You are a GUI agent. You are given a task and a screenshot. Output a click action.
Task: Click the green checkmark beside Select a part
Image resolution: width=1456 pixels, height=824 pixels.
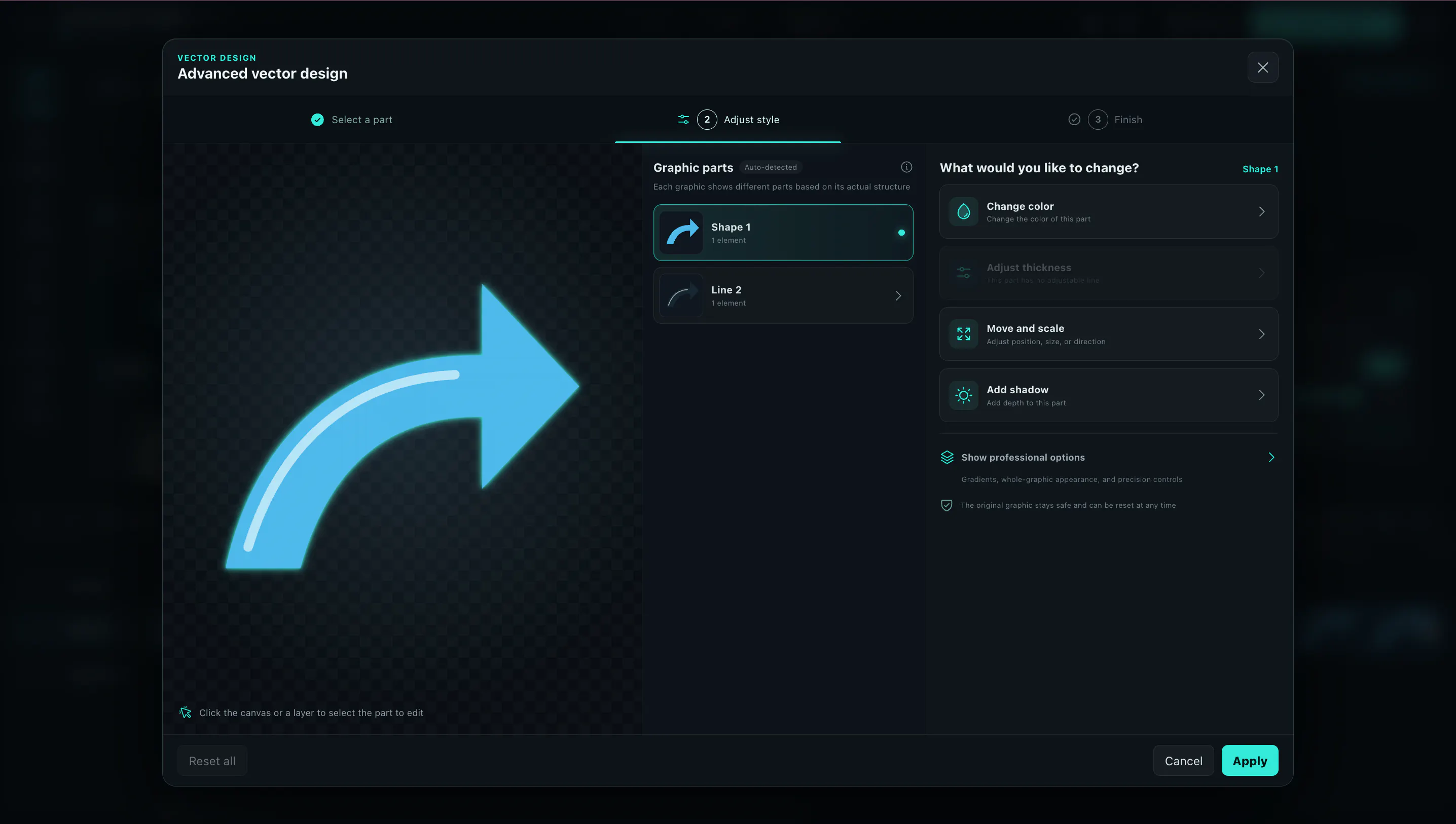pyautogui.click(x=317, y=120)
